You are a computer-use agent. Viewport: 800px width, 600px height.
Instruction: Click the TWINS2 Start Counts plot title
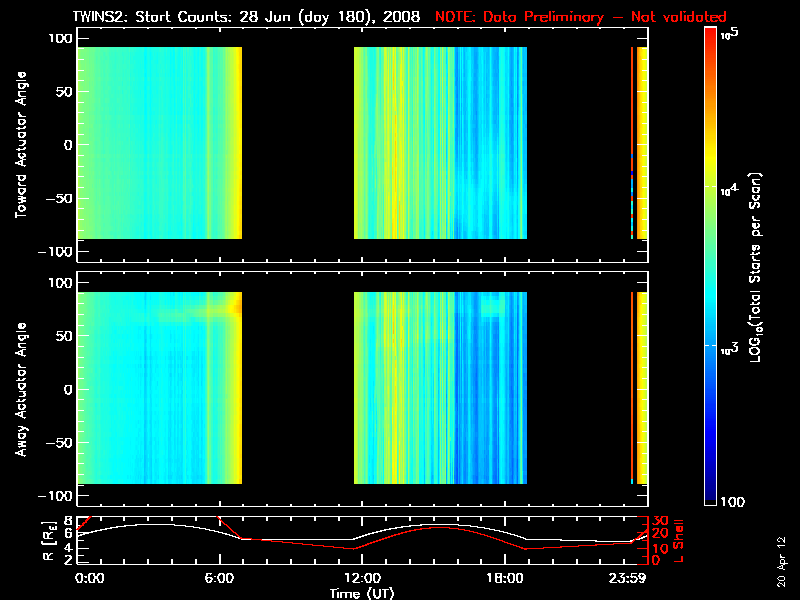click(x=247, y=17)
